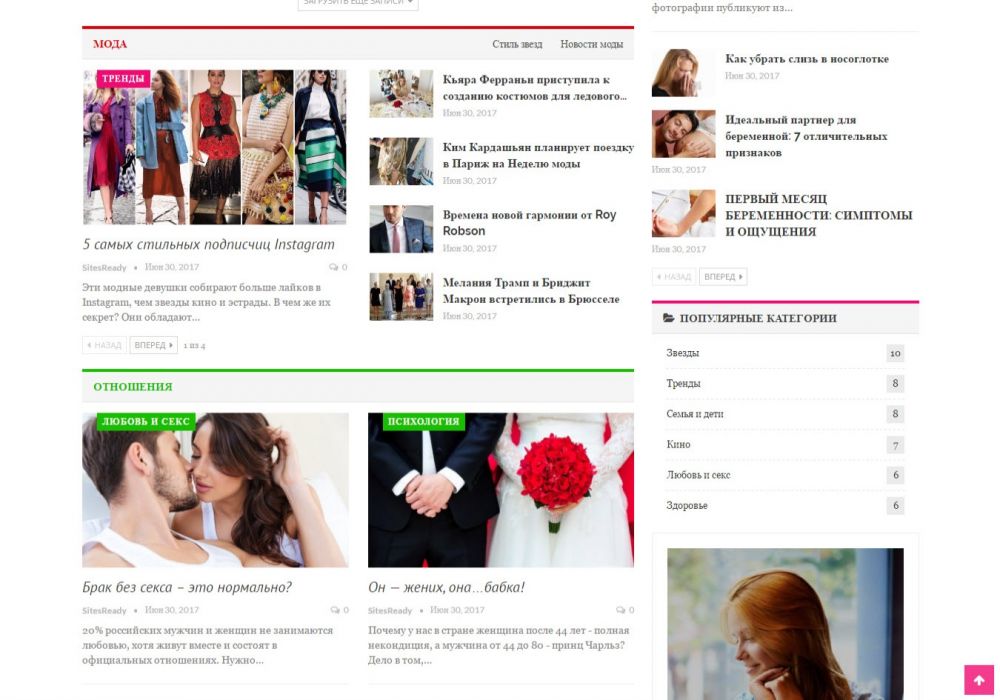This screenshot has width=1000, height=700.
Task: Click the scroll-to-top arrow button
Action: point(978,680)
